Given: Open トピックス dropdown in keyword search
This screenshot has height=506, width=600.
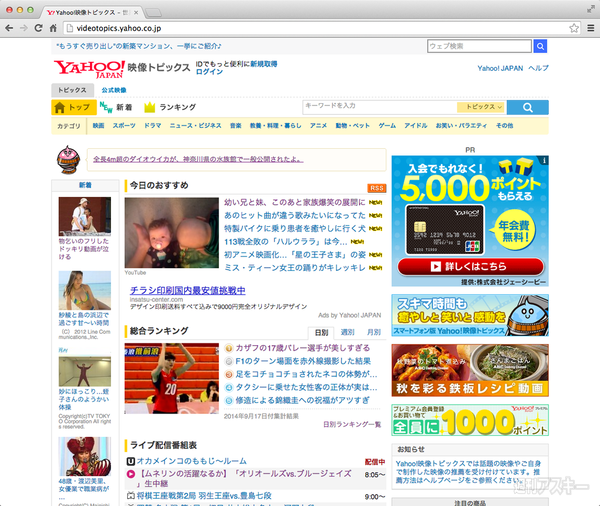Looking at the screenshot, I should coord(481,107).
